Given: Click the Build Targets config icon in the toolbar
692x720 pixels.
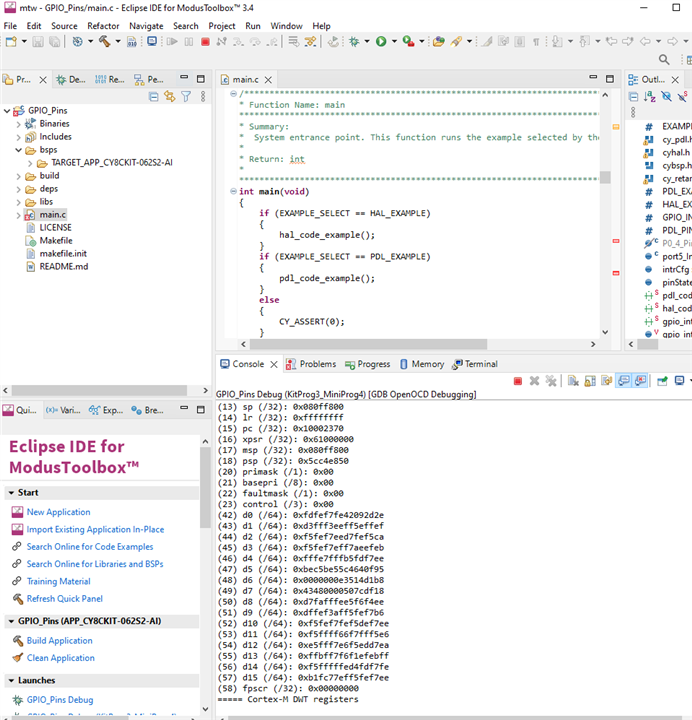Looking at the screenshot, I should [x=78, y=42].
